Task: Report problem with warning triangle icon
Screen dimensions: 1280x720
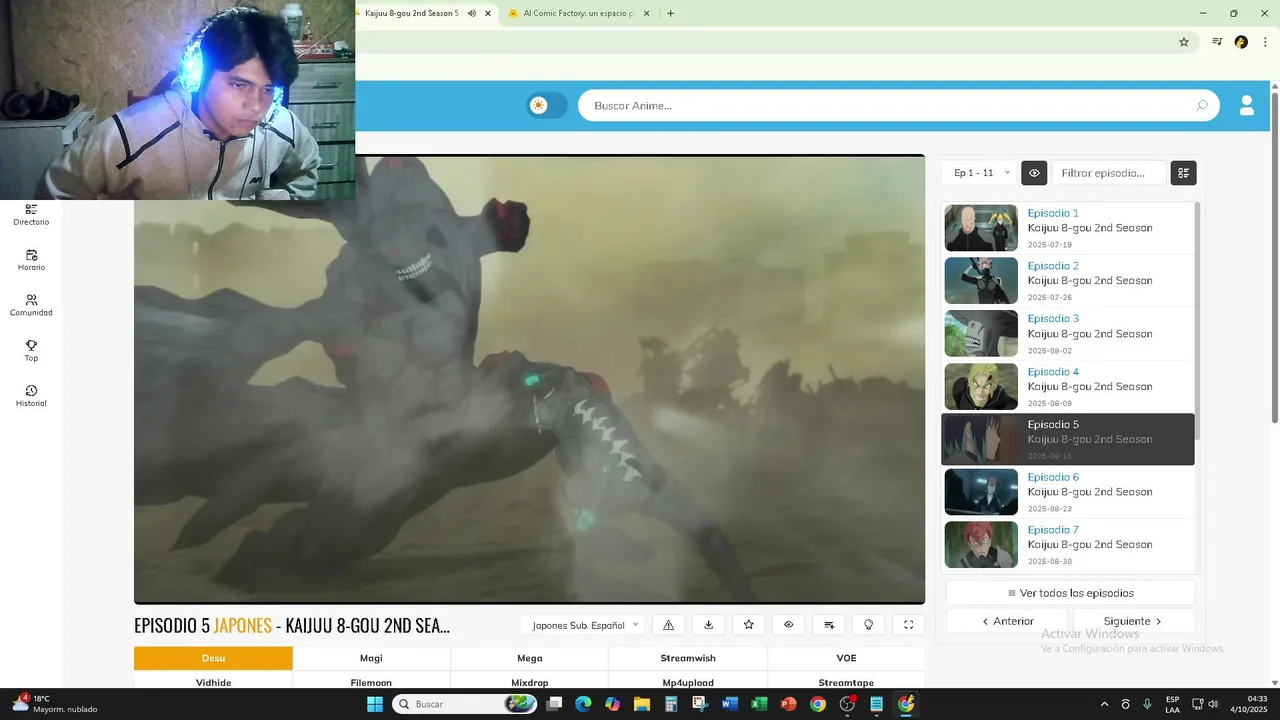Action: click(x=668, y=625)
